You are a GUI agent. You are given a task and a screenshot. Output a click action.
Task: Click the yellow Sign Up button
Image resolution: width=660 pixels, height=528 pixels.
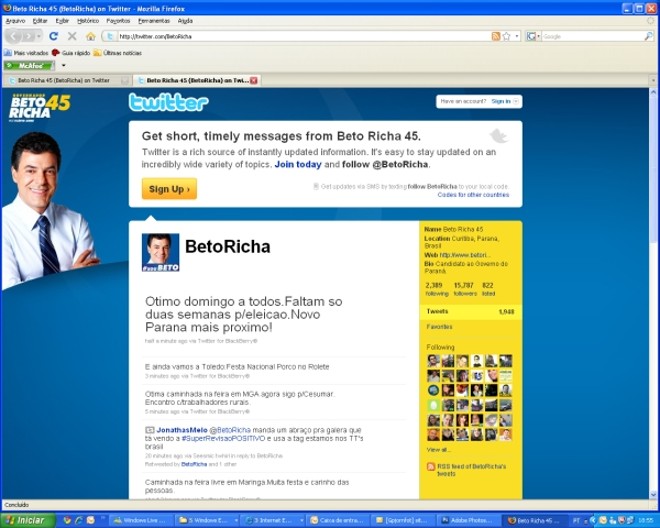pos(168,188)
